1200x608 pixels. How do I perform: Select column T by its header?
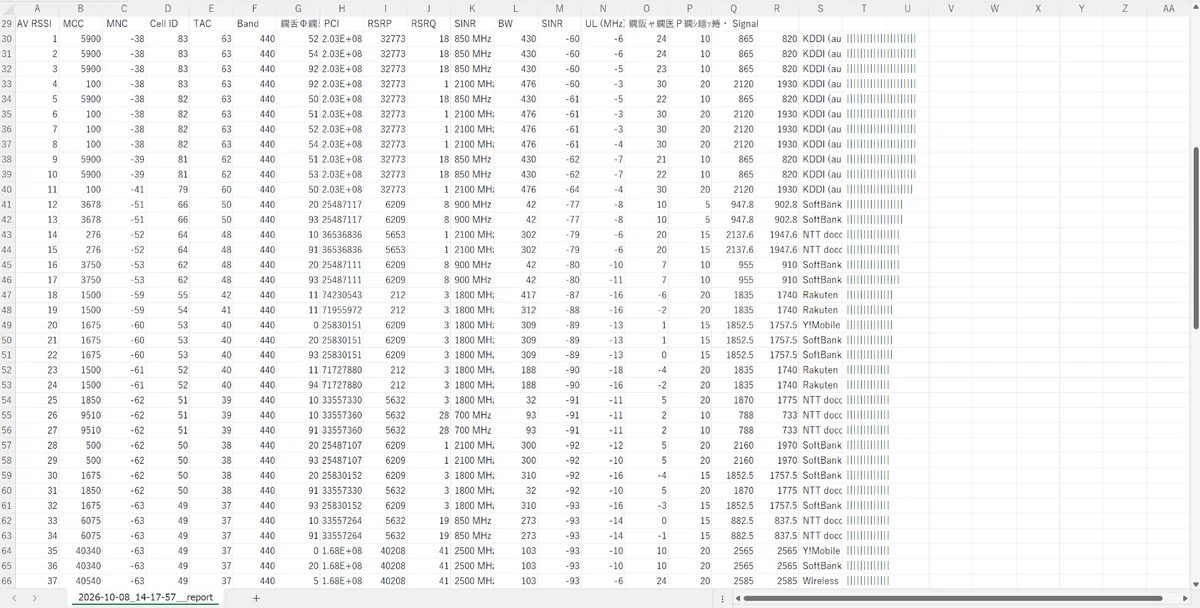point(863,8)
